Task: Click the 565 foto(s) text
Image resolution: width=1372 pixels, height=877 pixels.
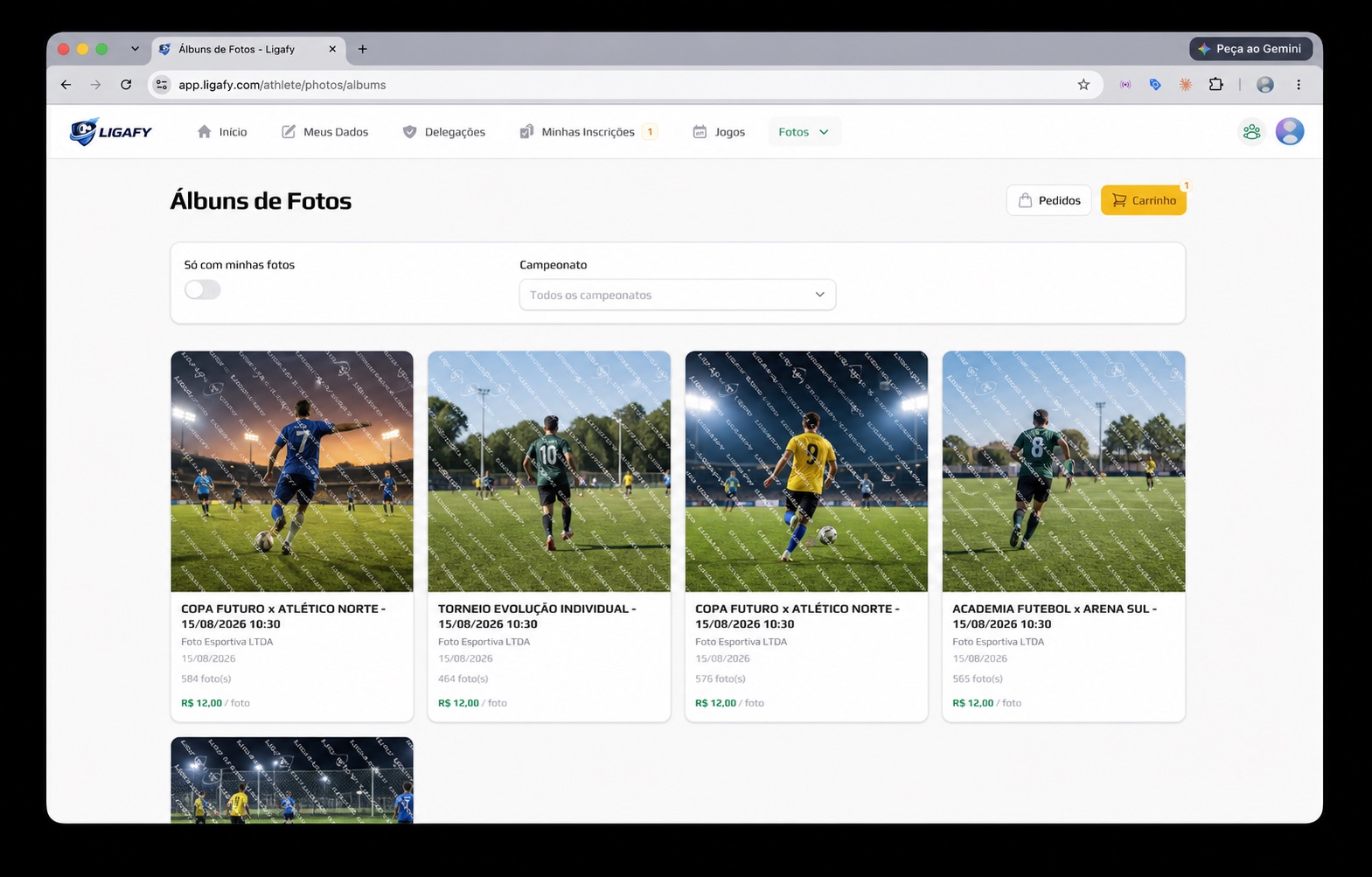Action: [x=977, y=679]
